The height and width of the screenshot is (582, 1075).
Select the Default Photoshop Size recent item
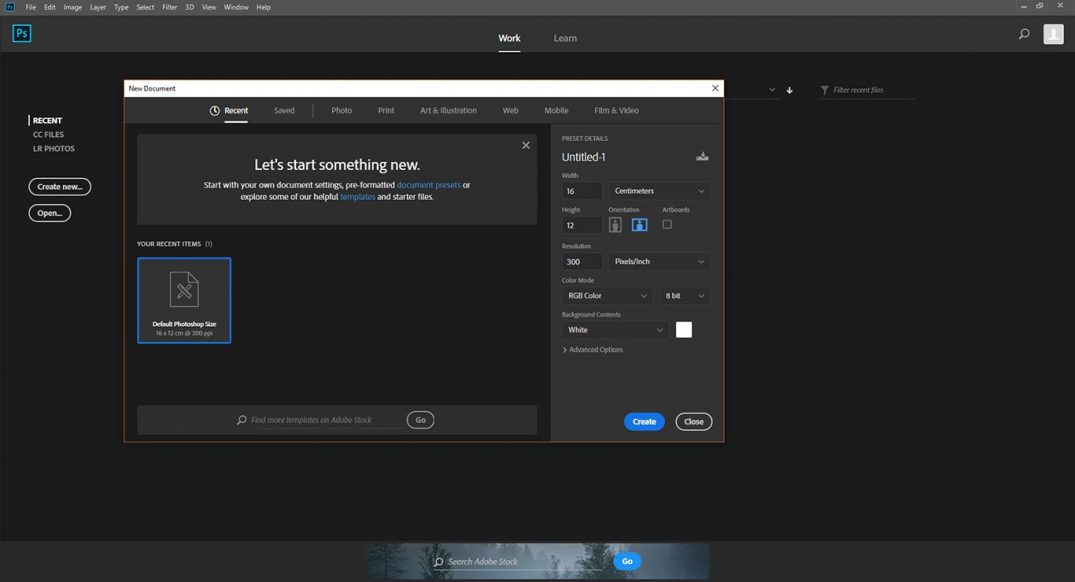(183, 299)
